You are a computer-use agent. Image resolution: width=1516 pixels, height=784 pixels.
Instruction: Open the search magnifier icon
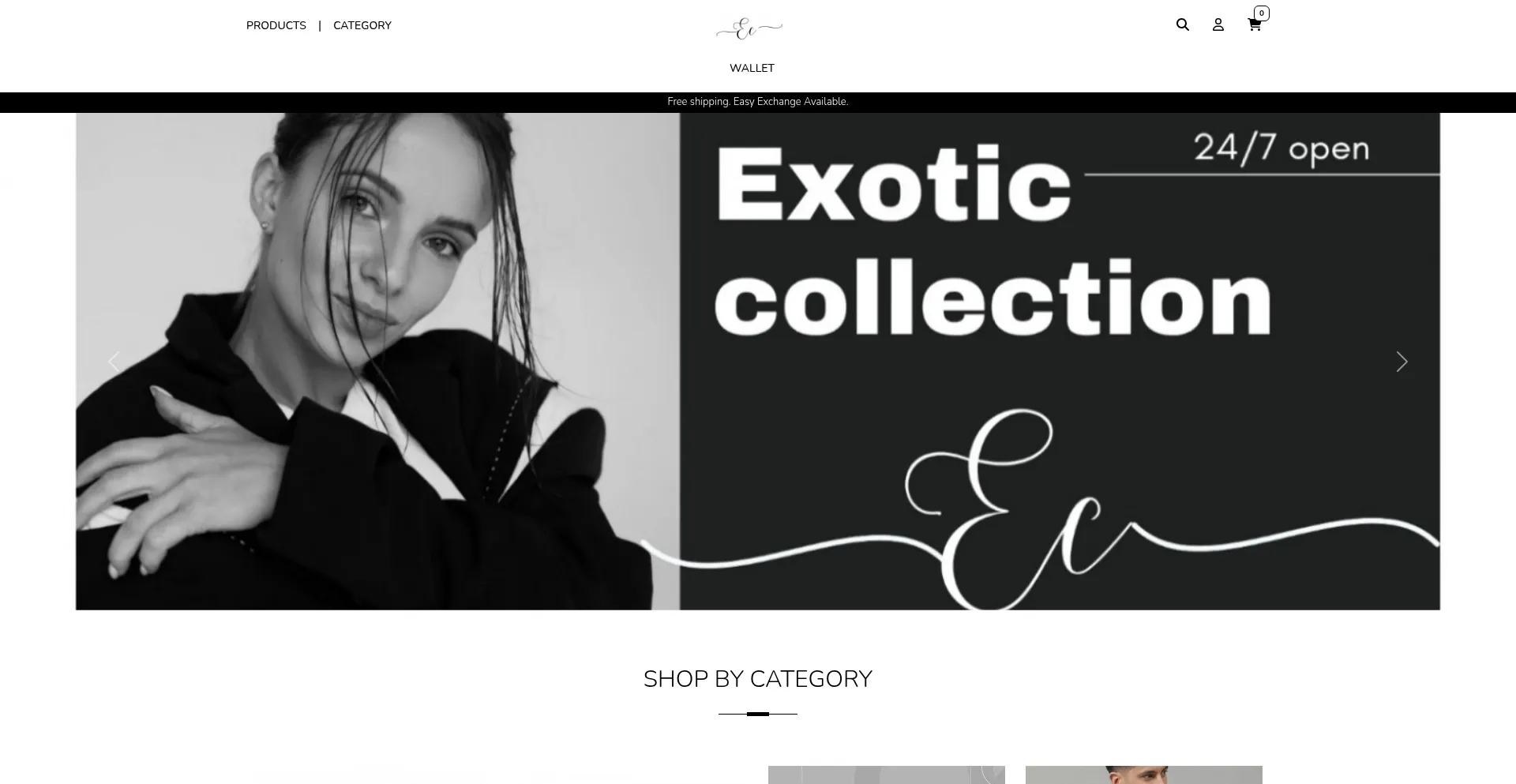tap(1182, 24)
